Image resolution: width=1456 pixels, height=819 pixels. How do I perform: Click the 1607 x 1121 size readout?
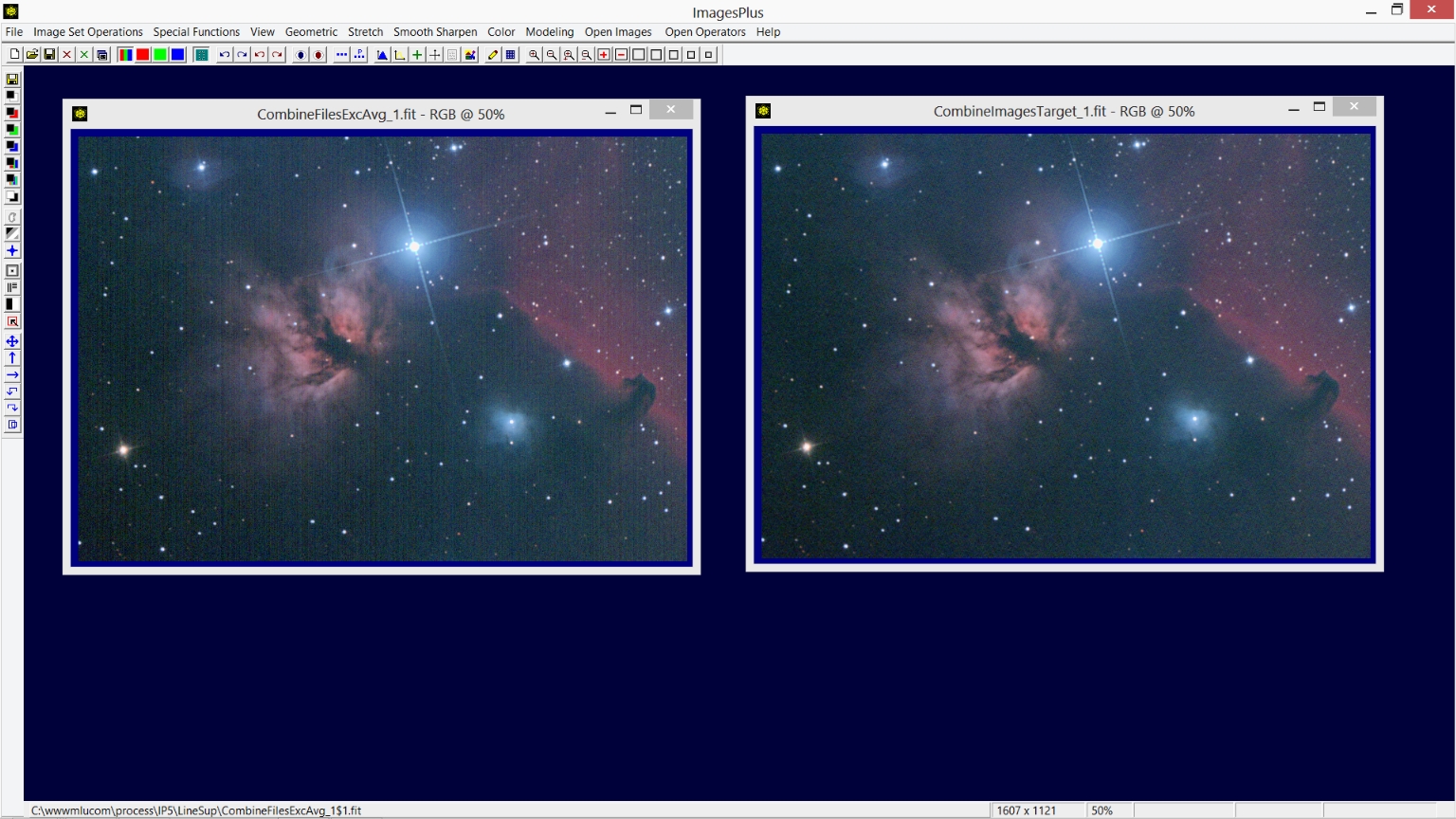1027,810
